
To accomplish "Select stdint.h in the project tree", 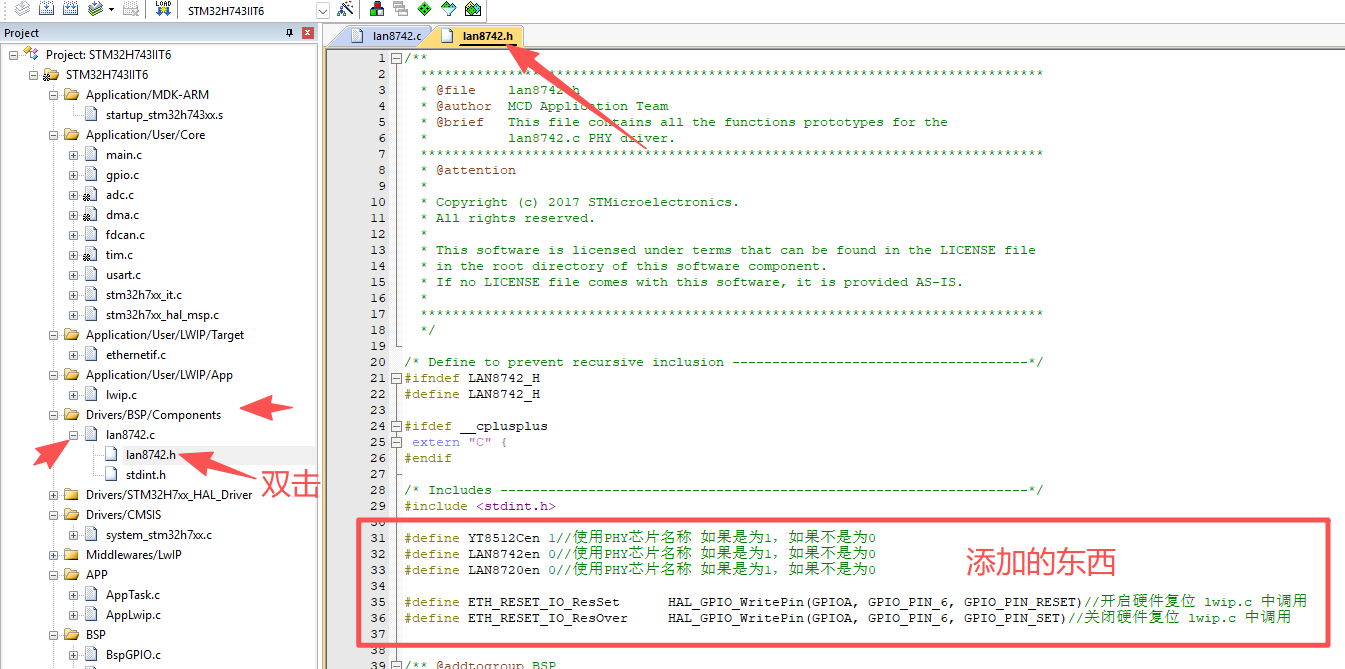I will pyautogui.click(x=145, y=475).
